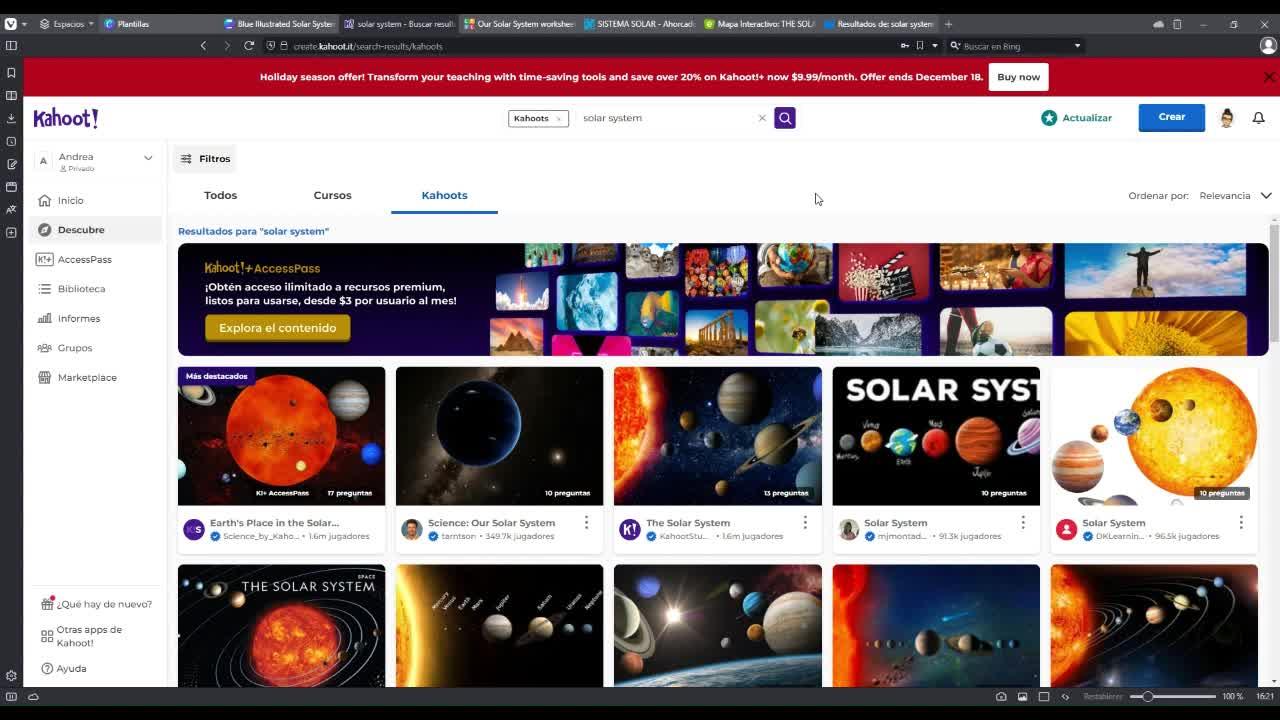Open the browser profile avatar
The width and height of the screenshot is (1280, 720).
(x=1268, y=46)
